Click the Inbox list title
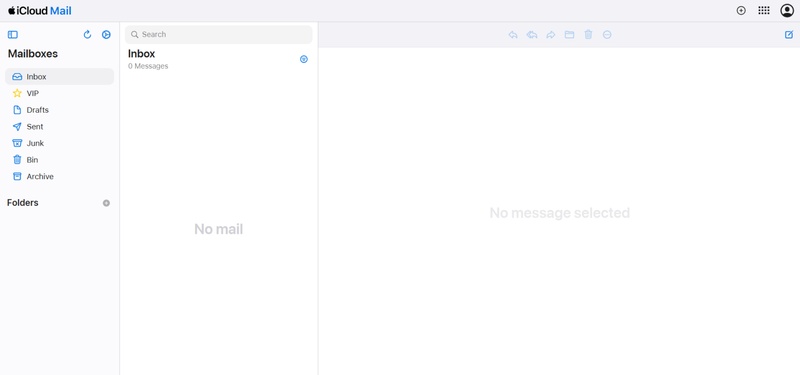This screenshot has height=375, width=800. pyautogui.click(x=141, y=54)
